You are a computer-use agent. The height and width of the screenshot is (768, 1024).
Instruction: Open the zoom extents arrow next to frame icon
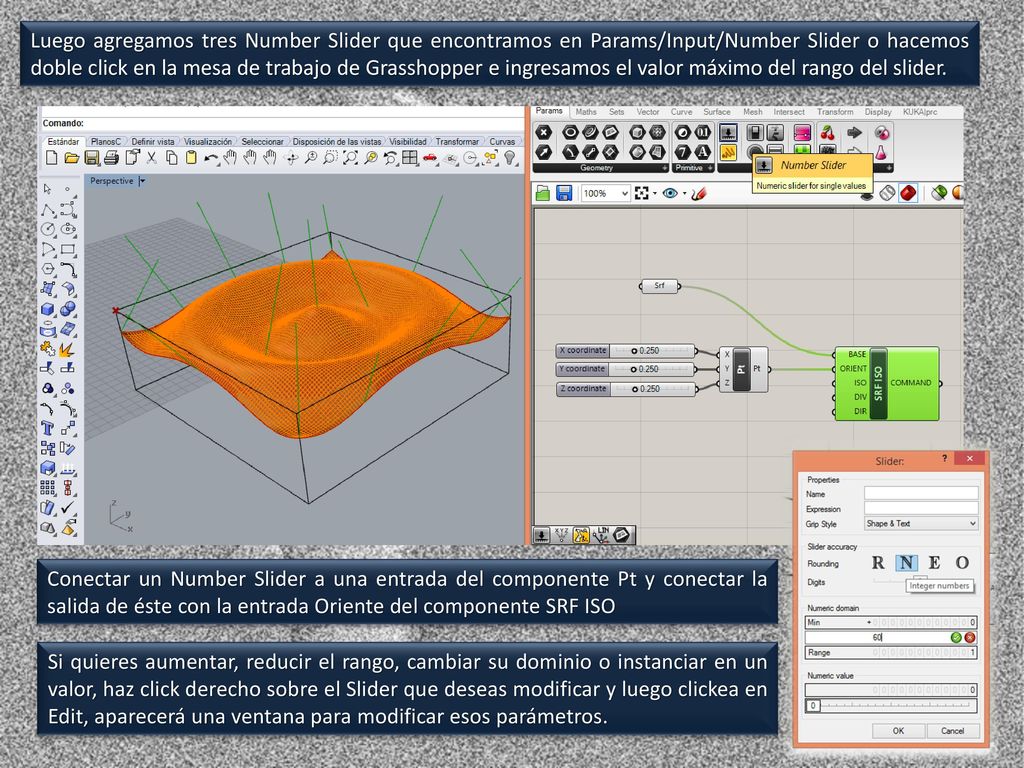point(655,193)
